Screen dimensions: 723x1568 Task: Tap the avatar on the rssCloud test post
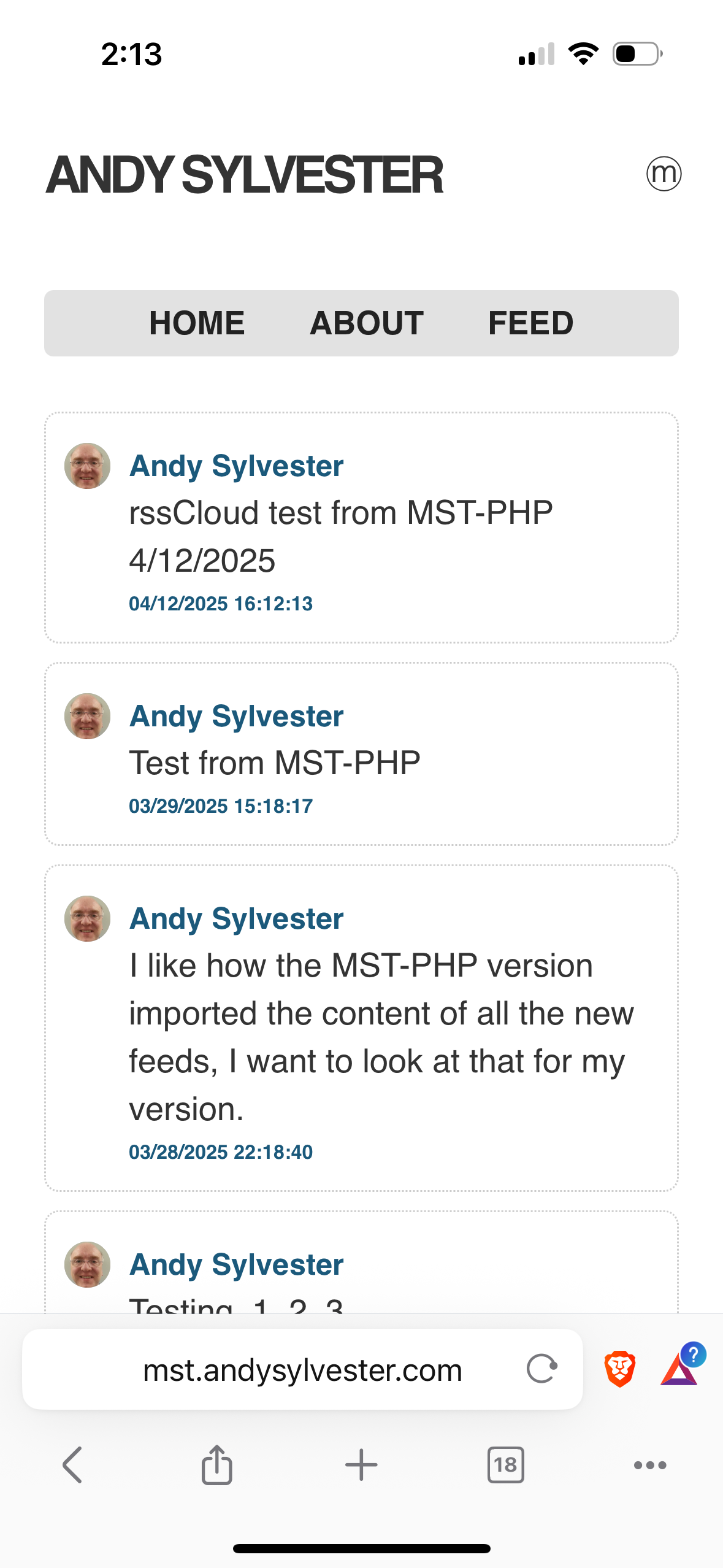(87, 466)
